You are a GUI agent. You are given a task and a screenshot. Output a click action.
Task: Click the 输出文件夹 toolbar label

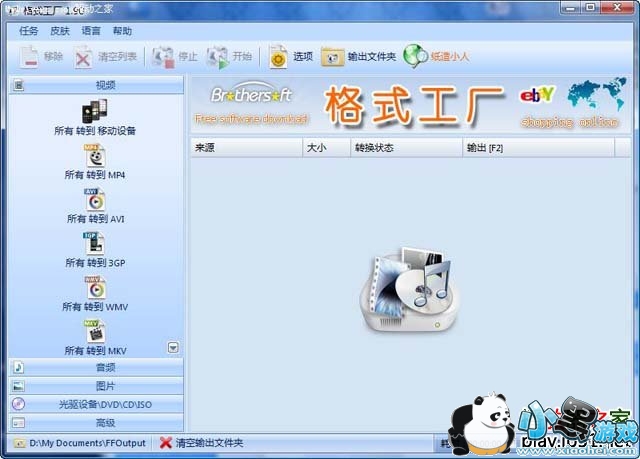[x=371, y=57]
